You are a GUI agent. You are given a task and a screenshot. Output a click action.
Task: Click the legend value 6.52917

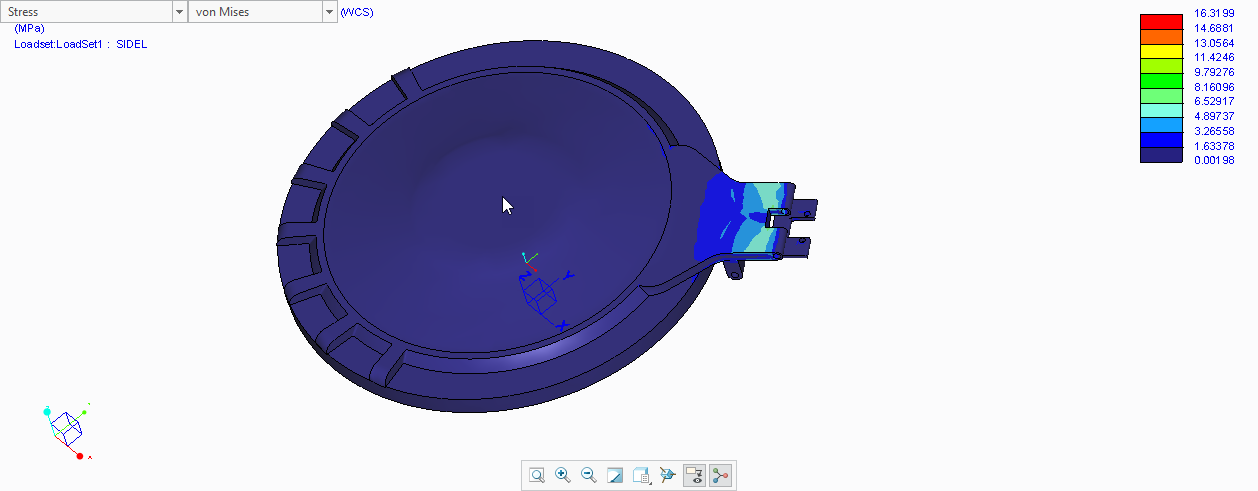[x=1213, y=101]
